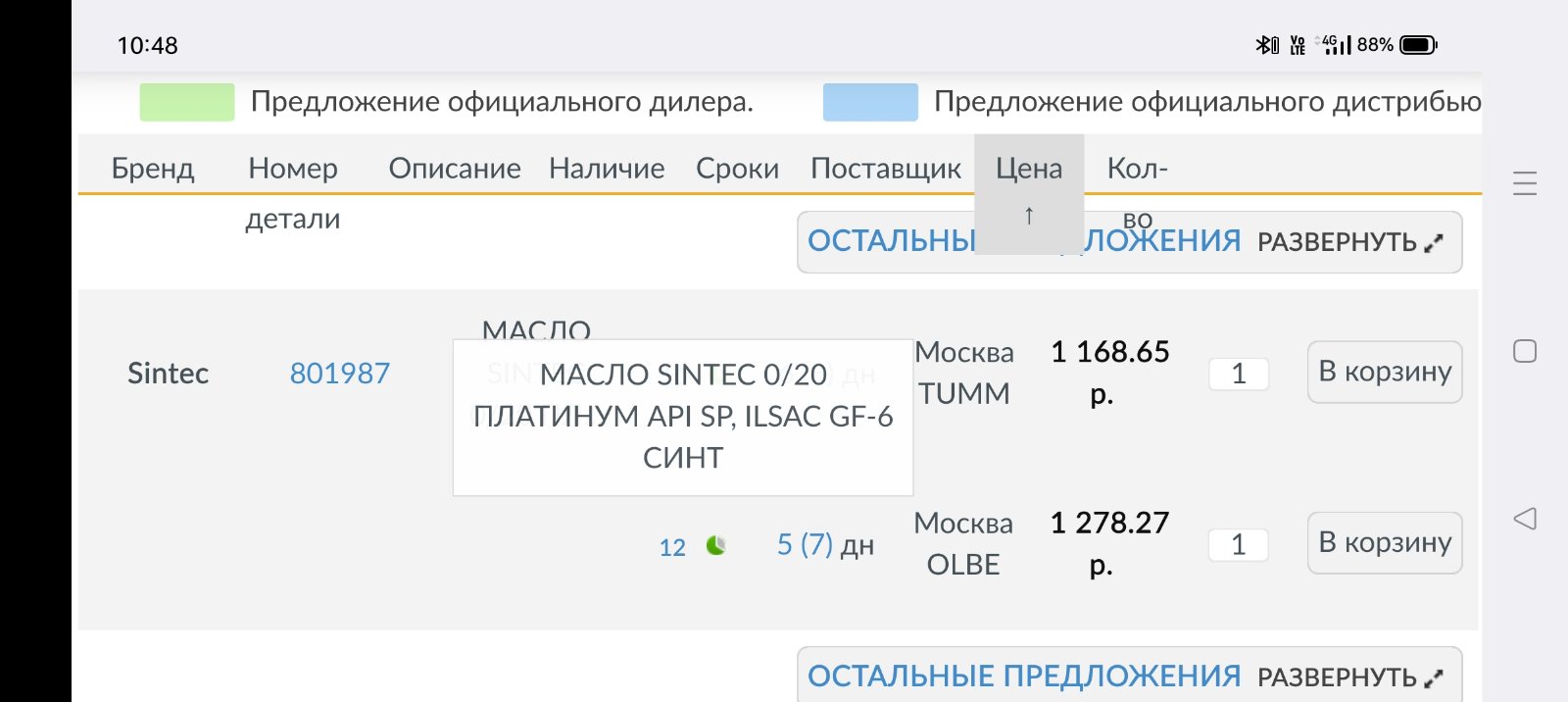Image resolution: width=1568 pixels, height=702 pixels.
Task: Click the Бренд column header
Action: [x=153, y=169]
